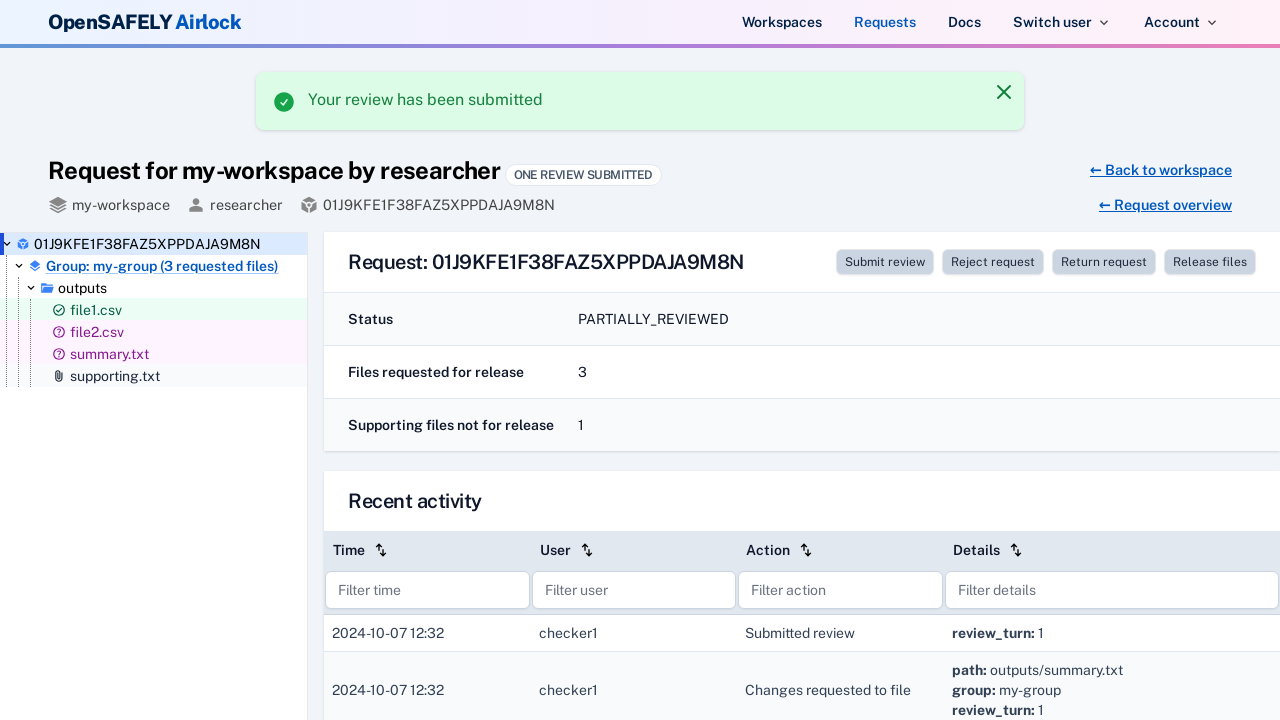Click the approved check icon beside file1.csv

coord(59,310)
